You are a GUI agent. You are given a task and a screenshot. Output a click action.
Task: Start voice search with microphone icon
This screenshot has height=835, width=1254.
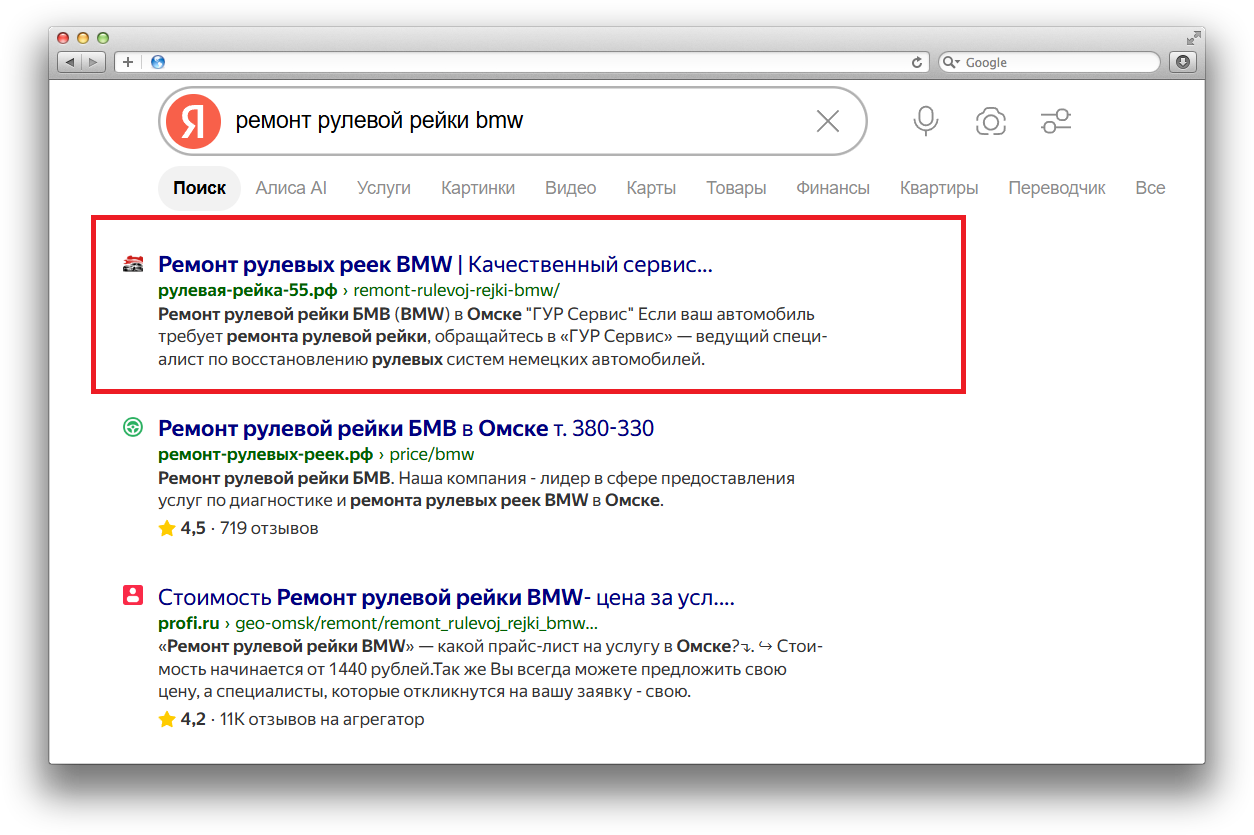[926, 122]
